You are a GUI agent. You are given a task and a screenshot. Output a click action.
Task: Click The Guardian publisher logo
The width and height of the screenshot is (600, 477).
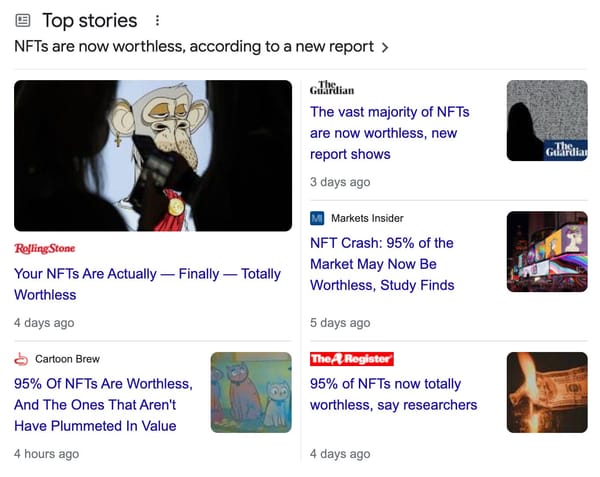(331, 88)
